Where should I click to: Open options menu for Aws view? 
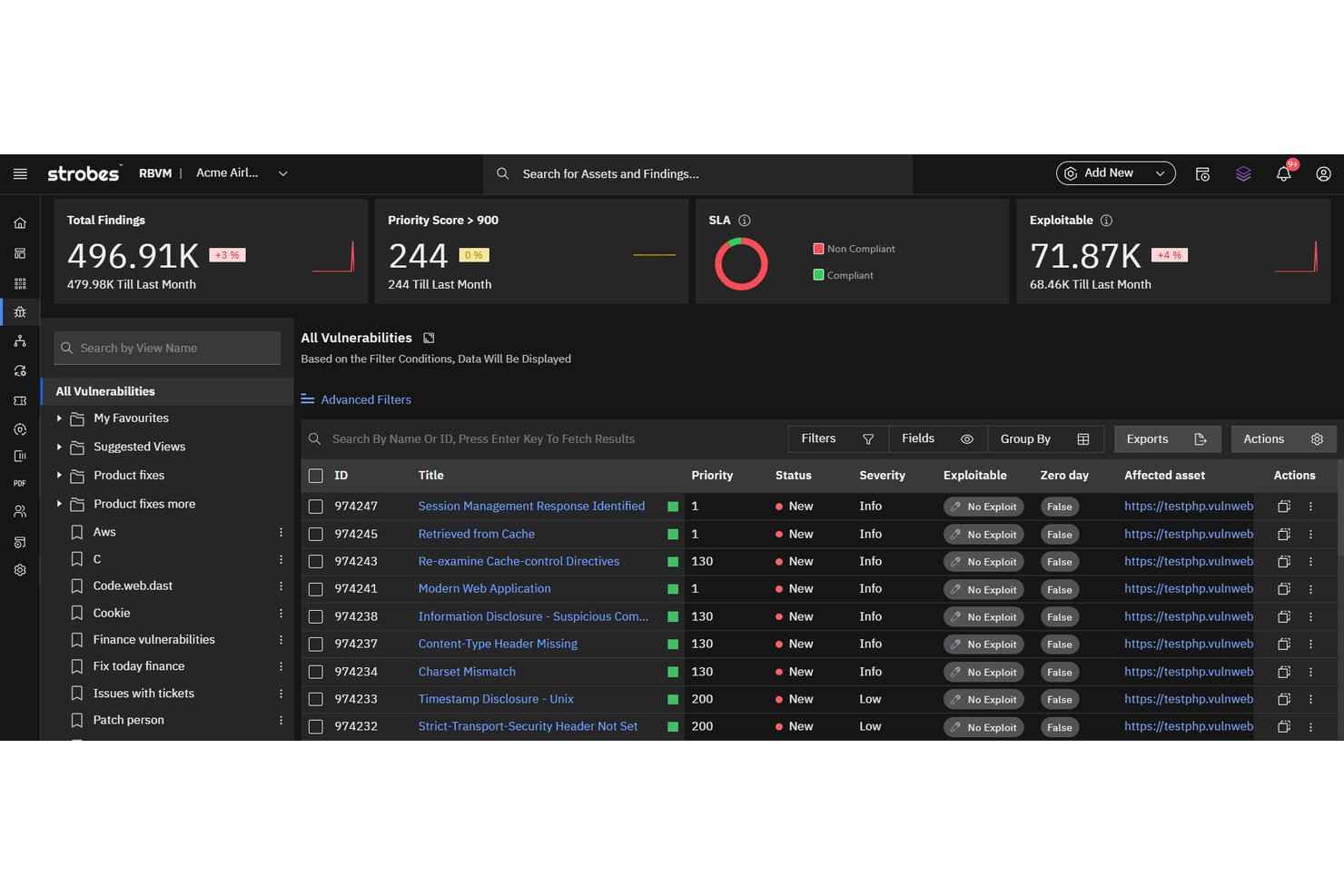pos(281,532)
